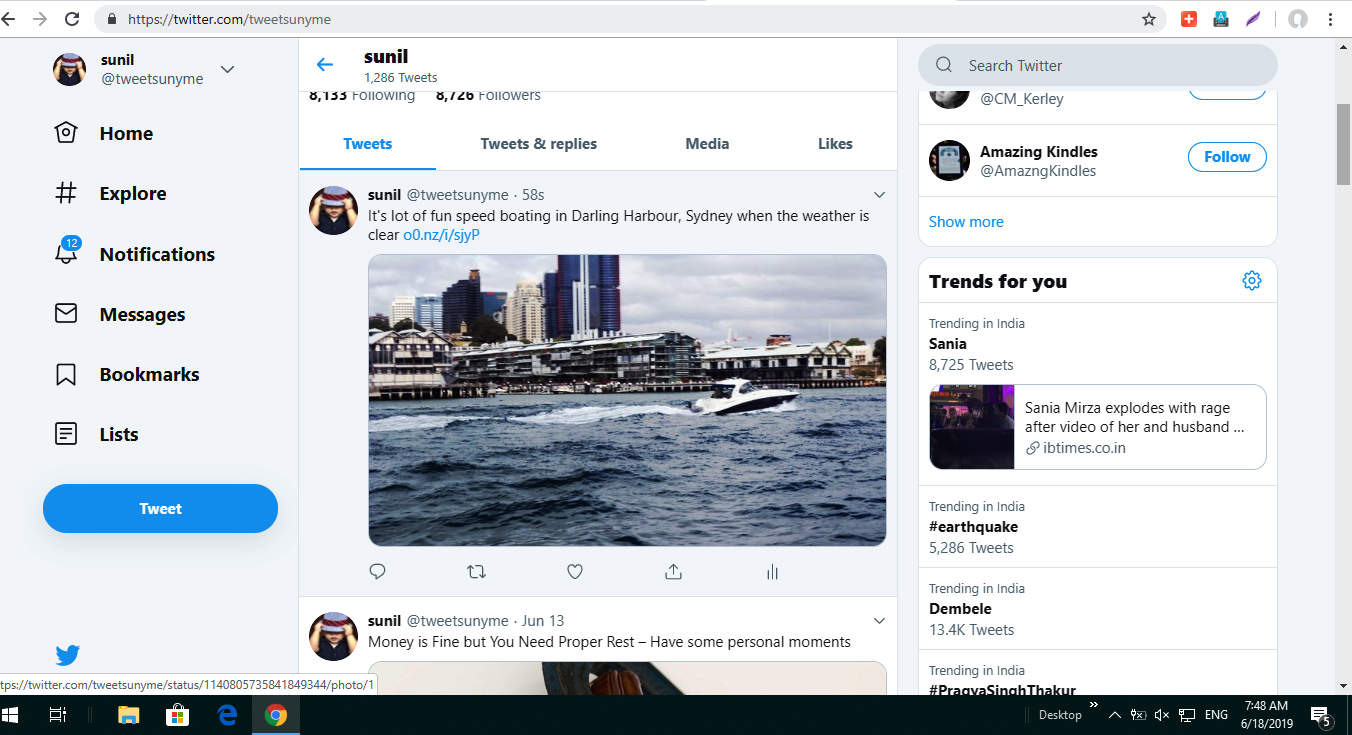Bookmark this page with star icon
Screen dimensions: 1352x735
pyautogui.click(x=1149, y=19)
